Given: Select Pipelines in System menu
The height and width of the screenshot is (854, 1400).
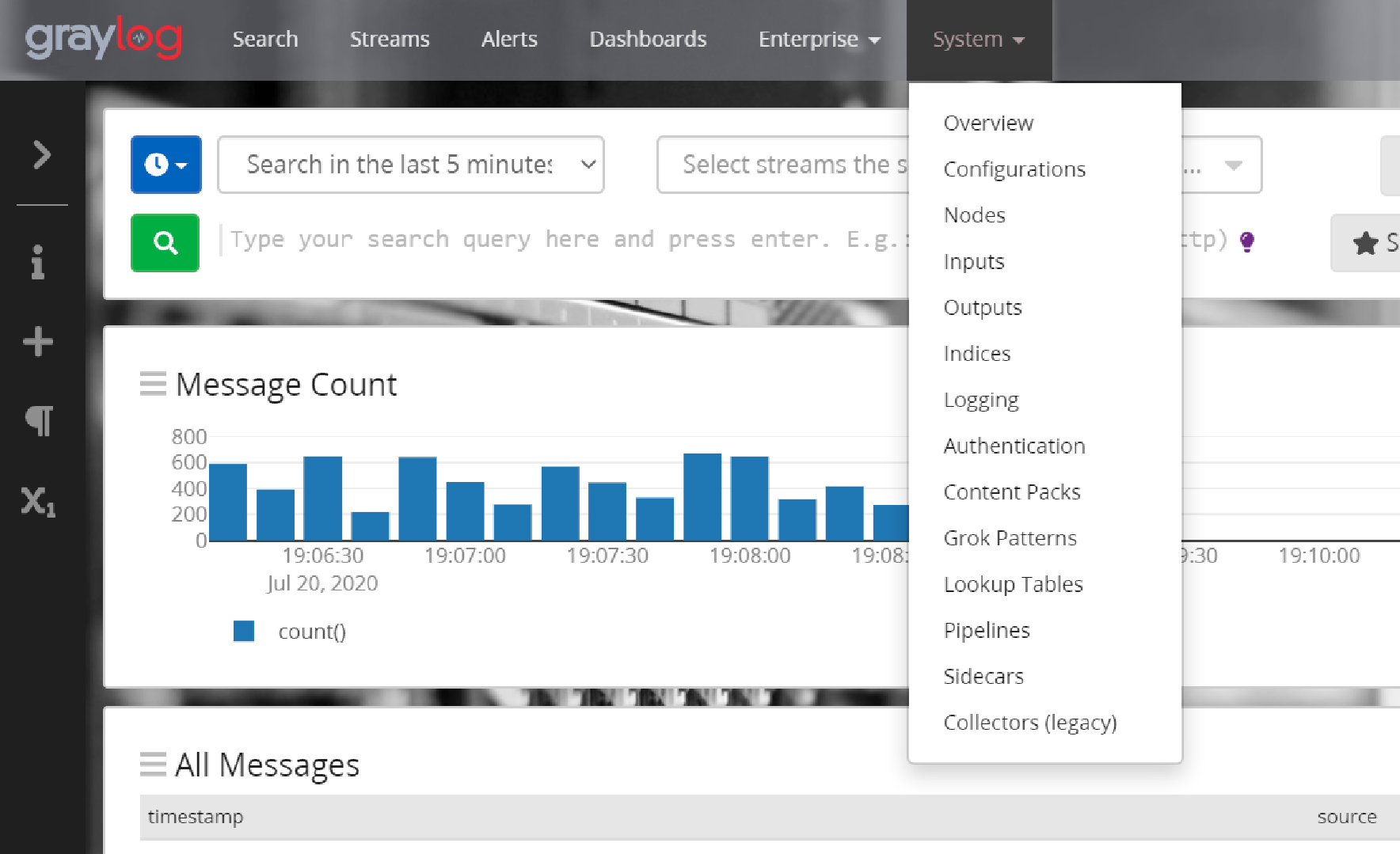Looking at the screenshot, I should 987,630.
